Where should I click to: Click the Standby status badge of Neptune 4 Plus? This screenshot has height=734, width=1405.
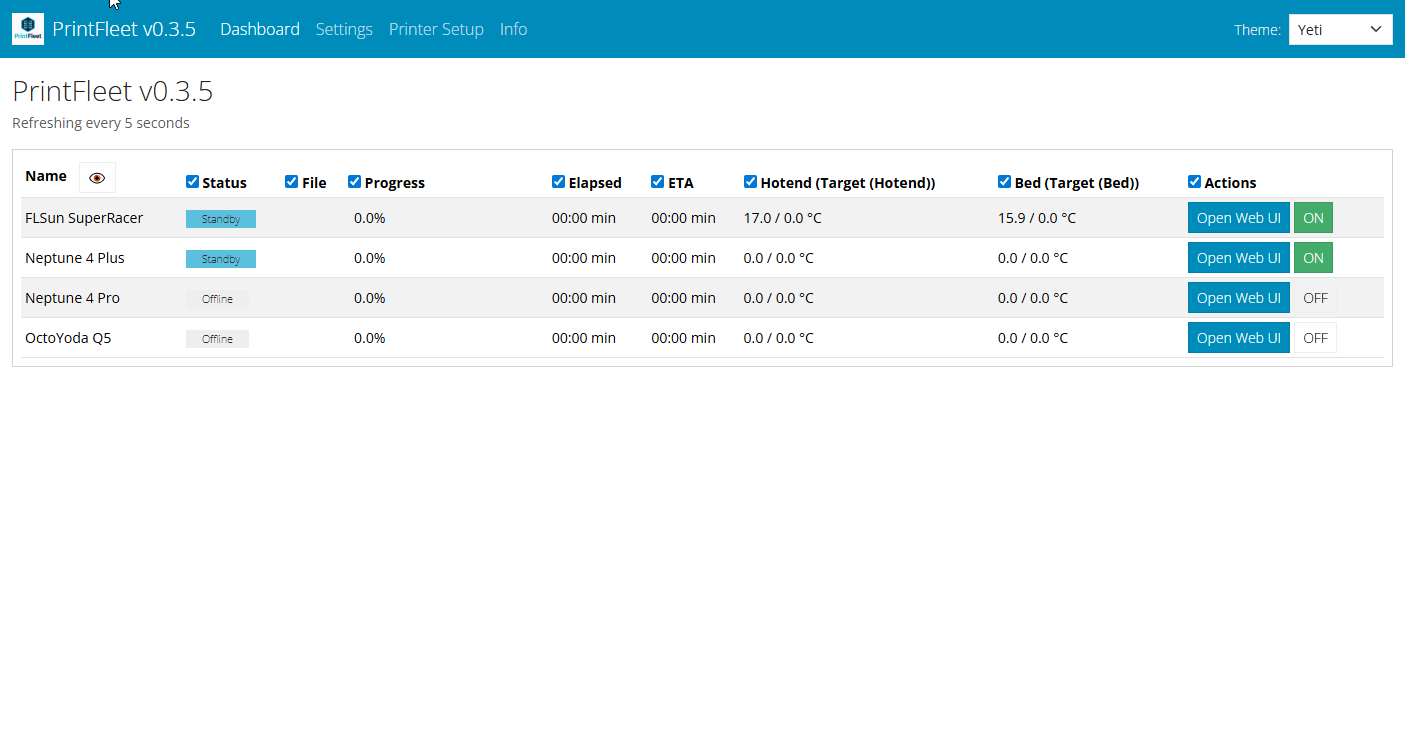[x=221, y=259]
